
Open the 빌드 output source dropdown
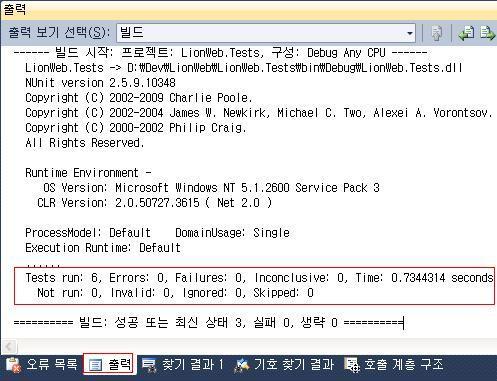coord(266,33)
